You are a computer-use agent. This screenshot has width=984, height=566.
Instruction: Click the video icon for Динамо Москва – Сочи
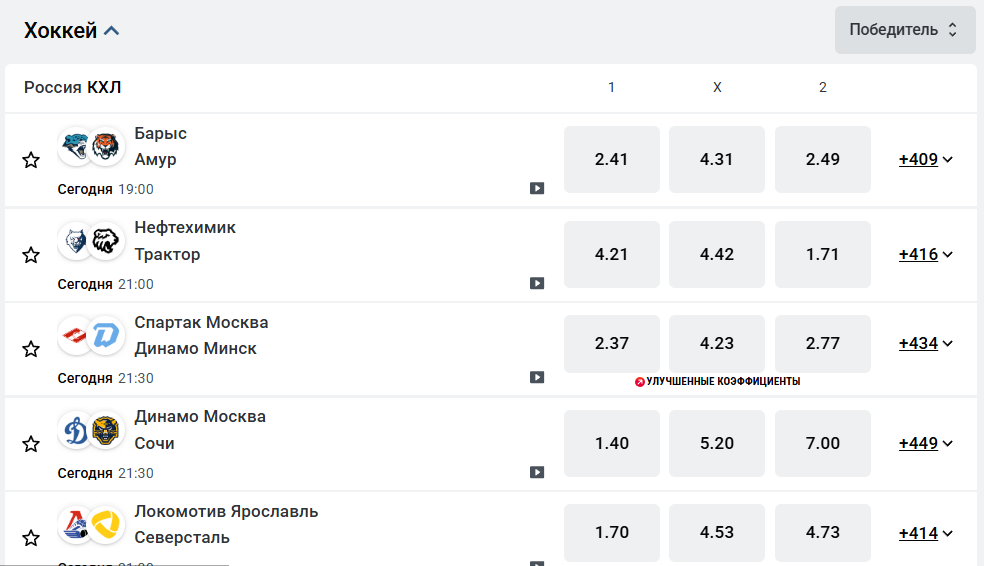tap(537, 472)
